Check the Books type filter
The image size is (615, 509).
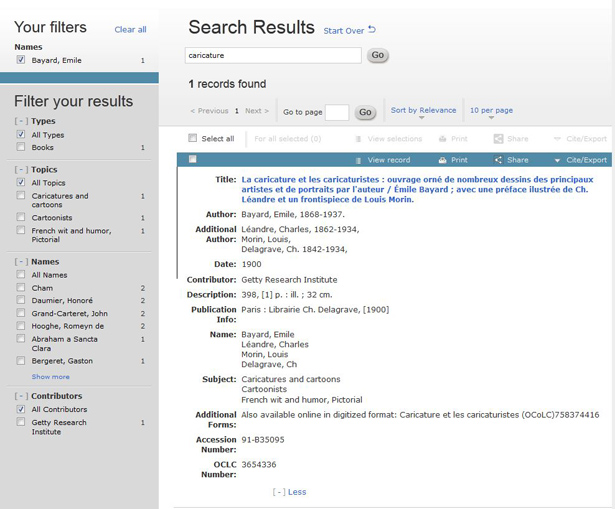(x=21, y=147)
